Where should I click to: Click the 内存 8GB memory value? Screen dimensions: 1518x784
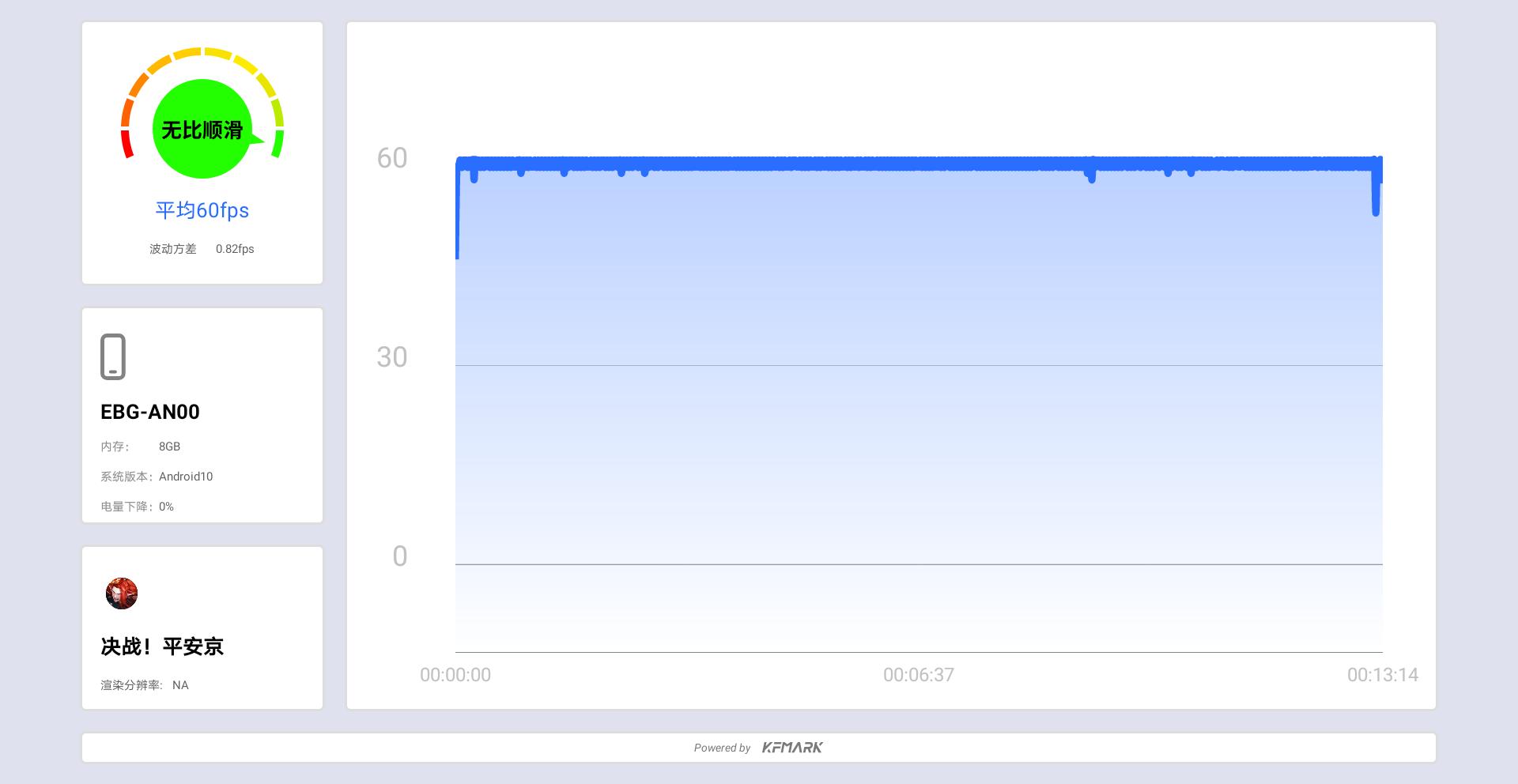pos(169,447)
